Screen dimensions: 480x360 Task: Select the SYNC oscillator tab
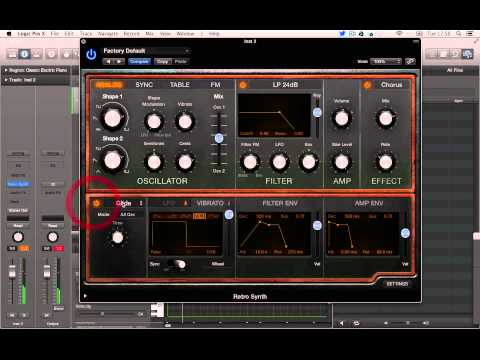point(144,85)
